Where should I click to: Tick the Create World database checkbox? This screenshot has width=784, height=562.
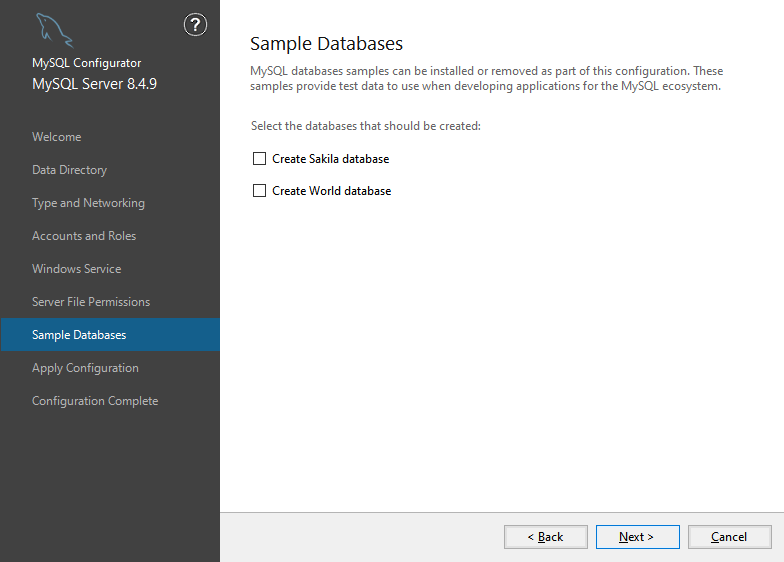click(260, 191)
